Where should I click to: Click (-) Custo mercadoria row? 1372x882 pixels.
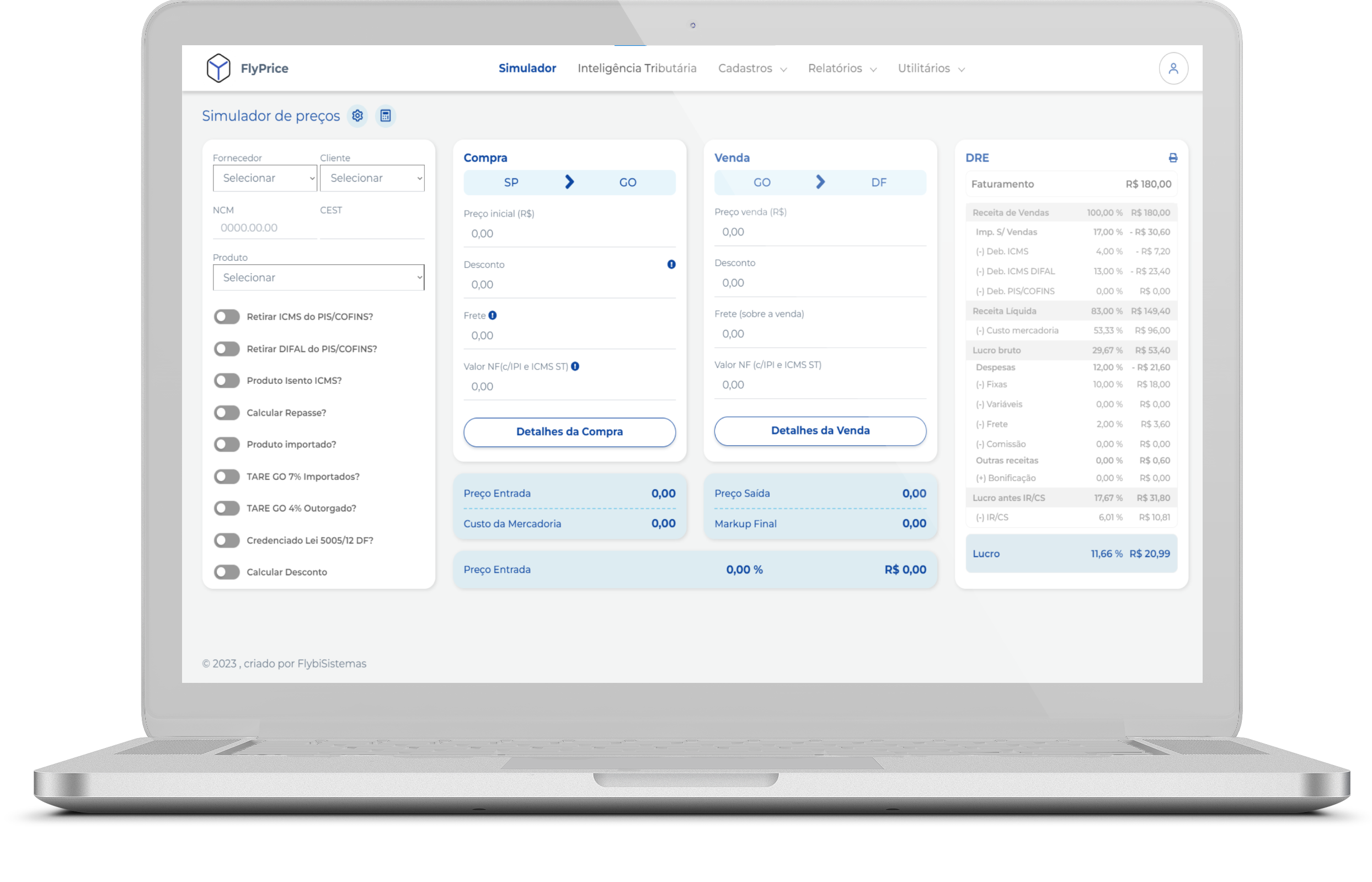pos(1071,330)
